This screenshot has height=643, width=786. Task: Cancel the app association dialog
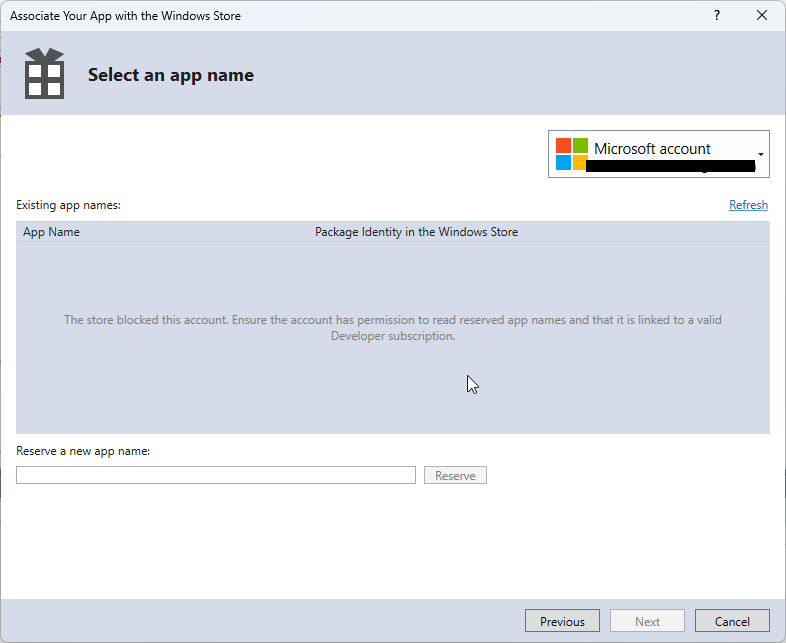732,621
